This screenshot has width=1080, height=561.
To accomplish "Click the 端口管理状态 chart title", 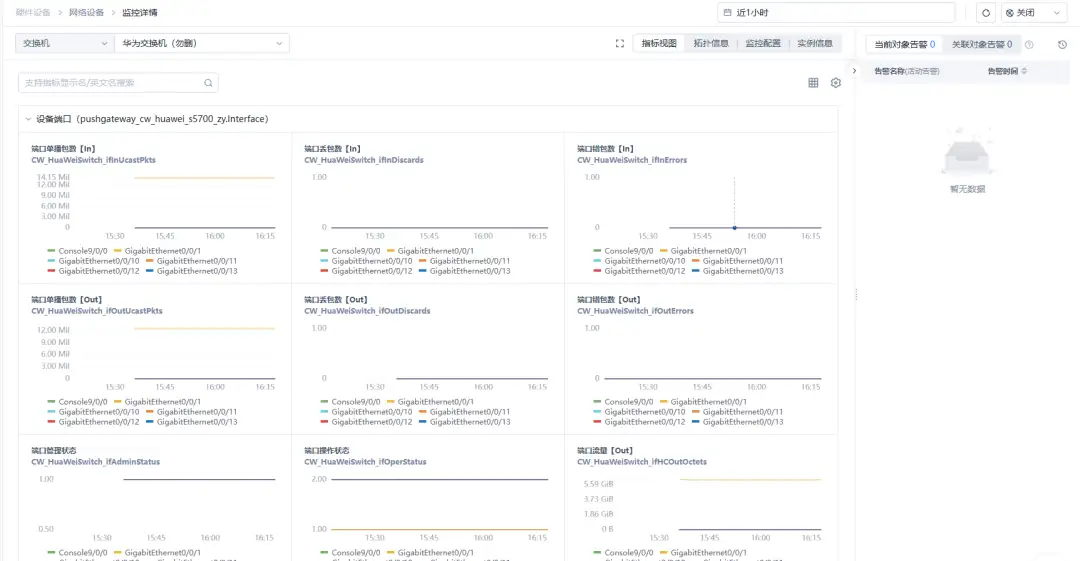I will (x=54, y=451).
